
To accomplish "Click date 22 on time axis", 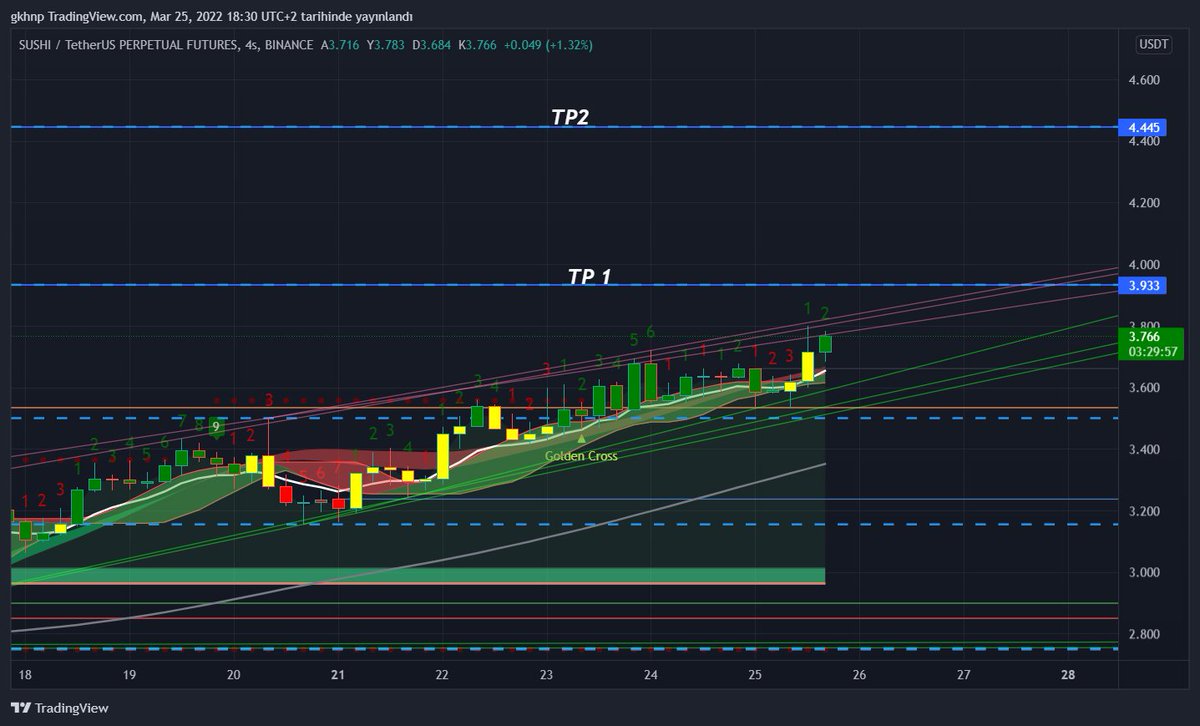I will 442,675.
